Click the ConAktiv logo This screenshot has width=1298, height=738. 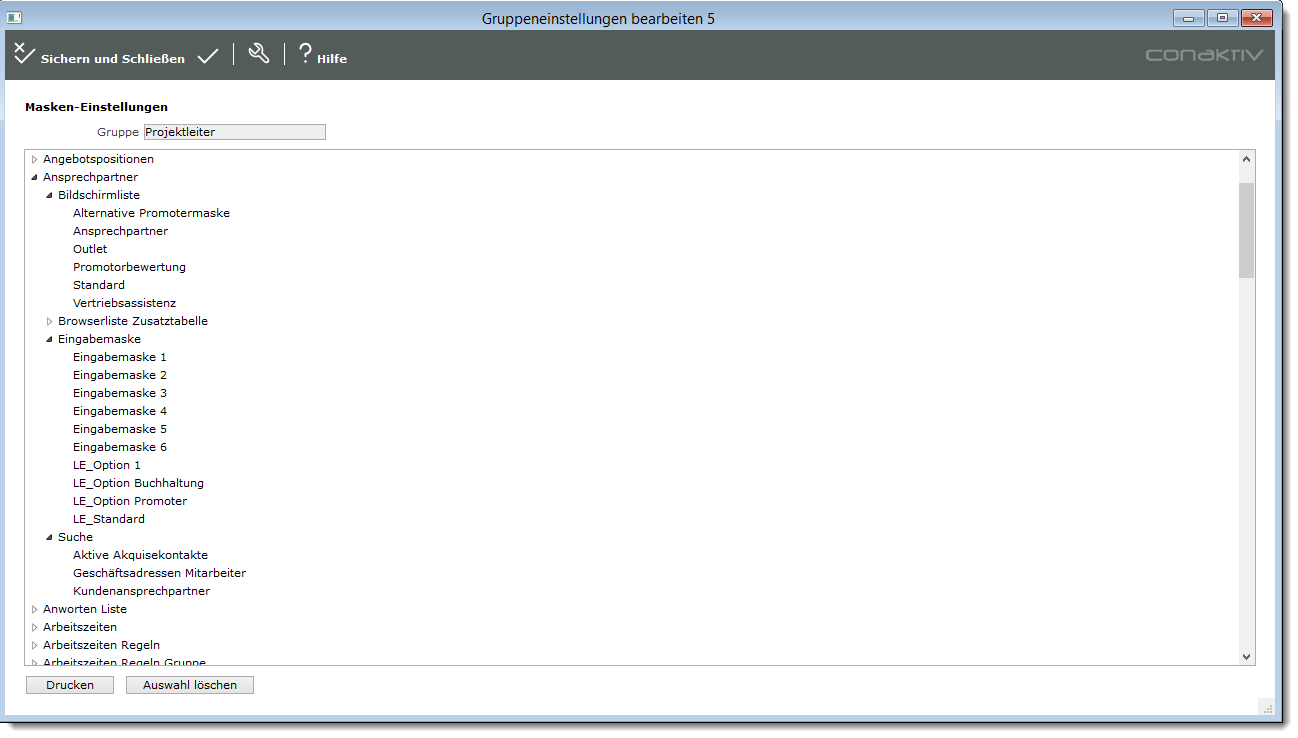coord(1204,55)
